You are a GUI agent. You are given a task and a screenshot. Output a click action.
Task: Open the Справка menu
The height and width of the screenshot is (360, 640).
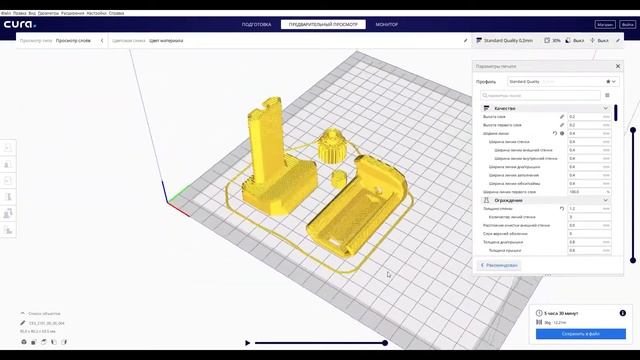(x=116, y=13)
